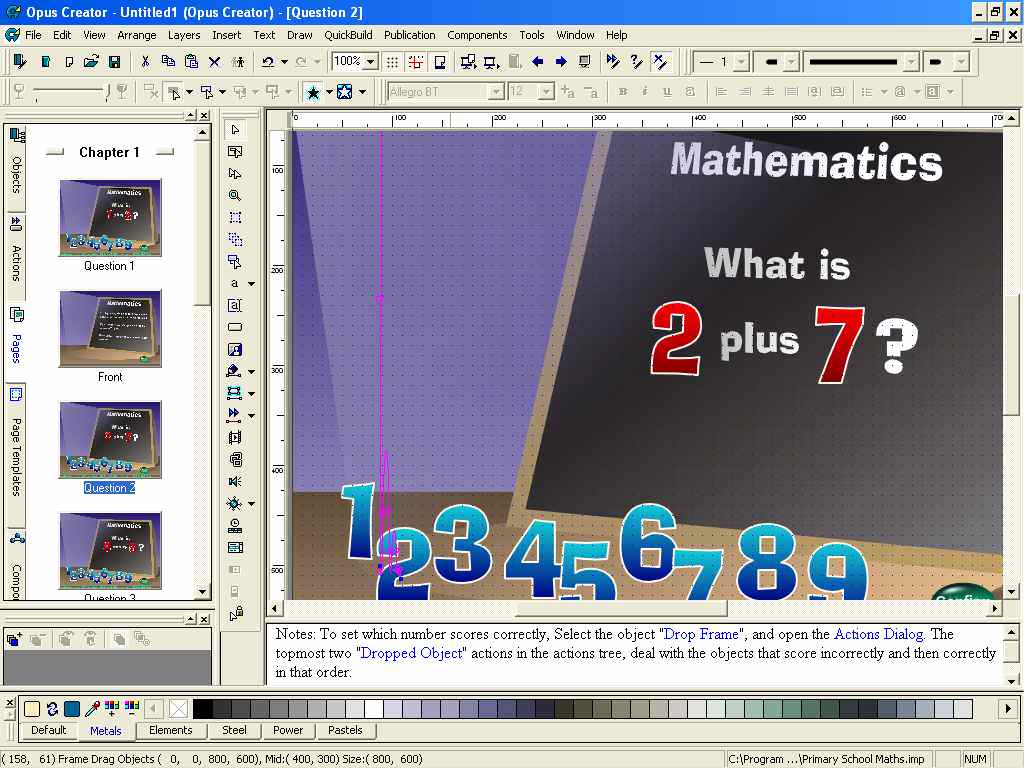Image resolution: width=1024 pixels, height=768 pixels.
Task: Open the QuickBuild menu
Action: (348, 35)
